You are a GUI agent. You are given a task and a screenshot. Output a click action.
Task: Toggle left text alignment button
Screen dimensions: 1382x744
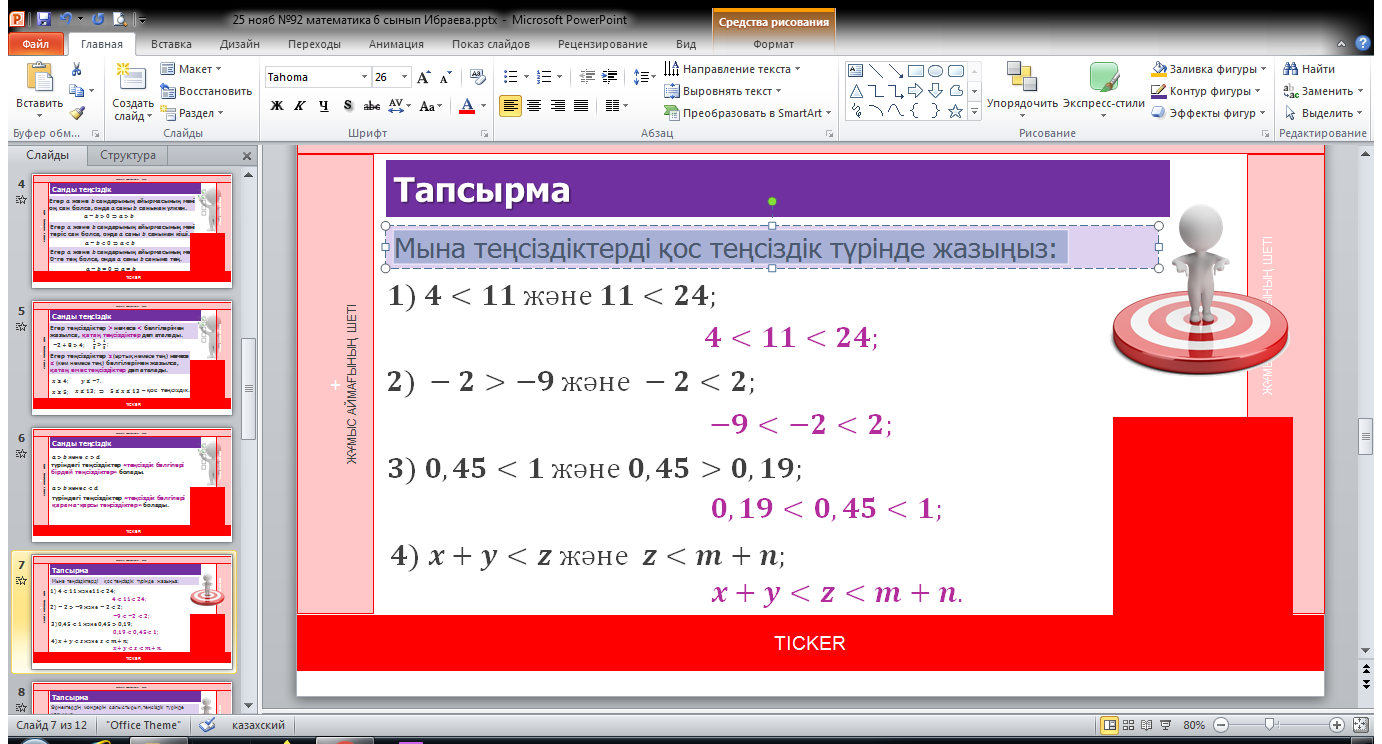[x=510, y=105]
